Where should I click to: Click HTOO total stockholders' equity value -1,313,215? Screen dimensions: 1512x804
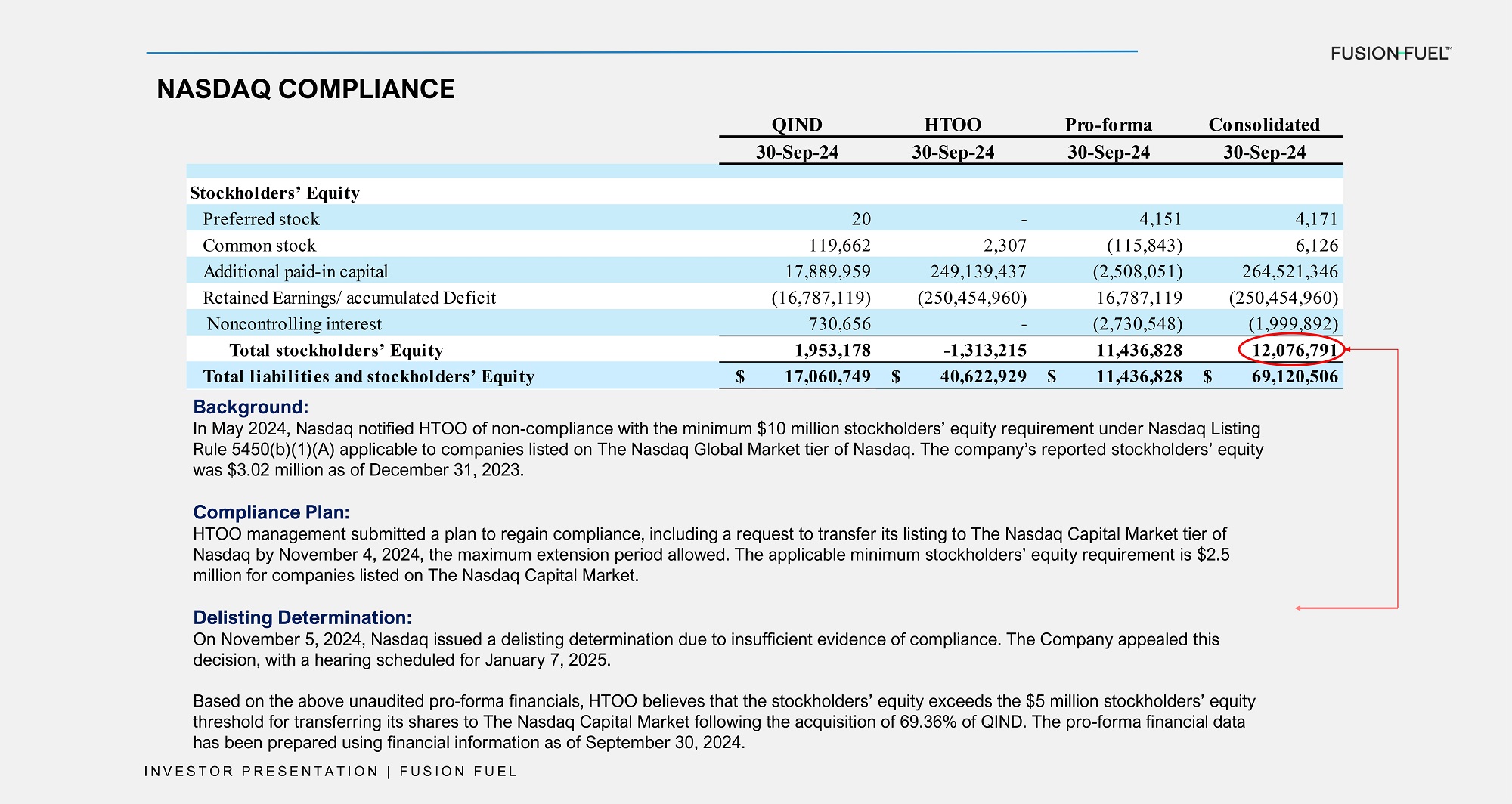984,350
